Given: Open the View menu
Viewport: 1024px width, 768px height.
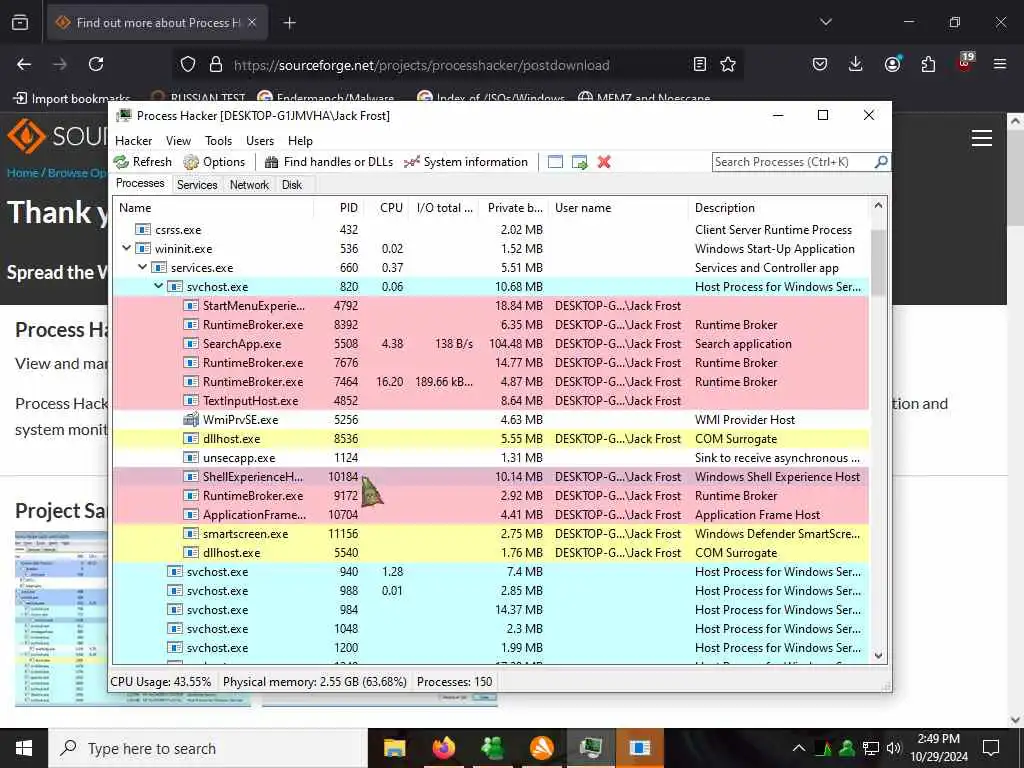Looking at the screenshot, I should pyautogui.click(x=178, y=141).
